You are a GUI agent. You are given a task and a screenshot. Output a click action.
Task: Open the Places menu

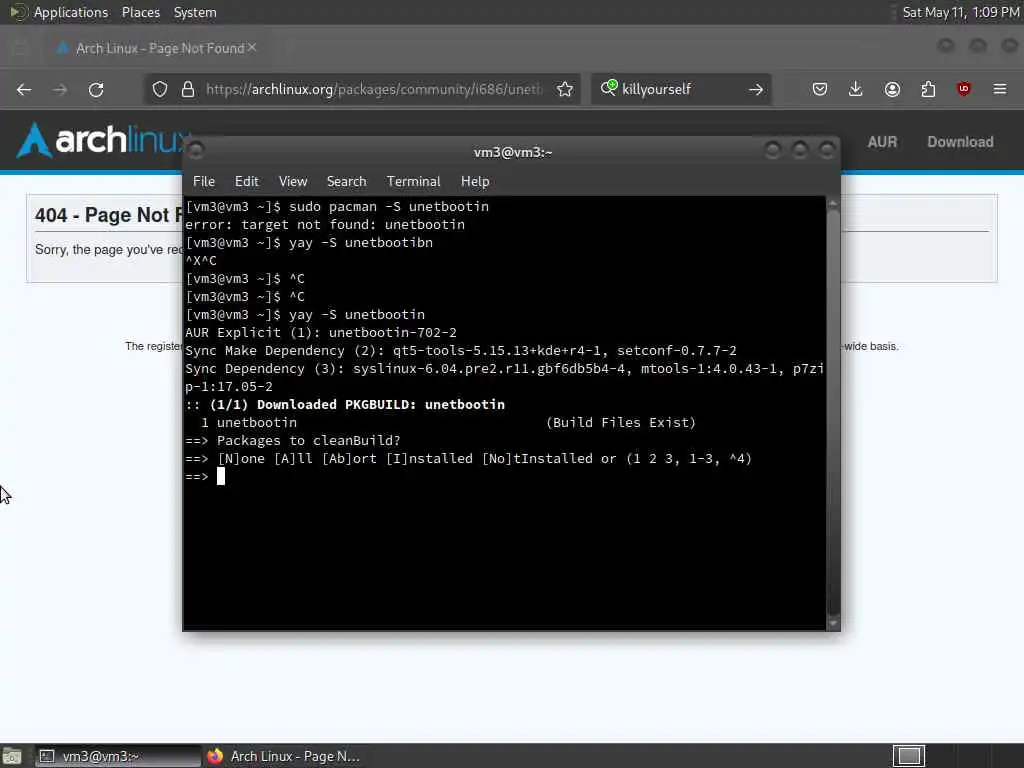[140, 12]
